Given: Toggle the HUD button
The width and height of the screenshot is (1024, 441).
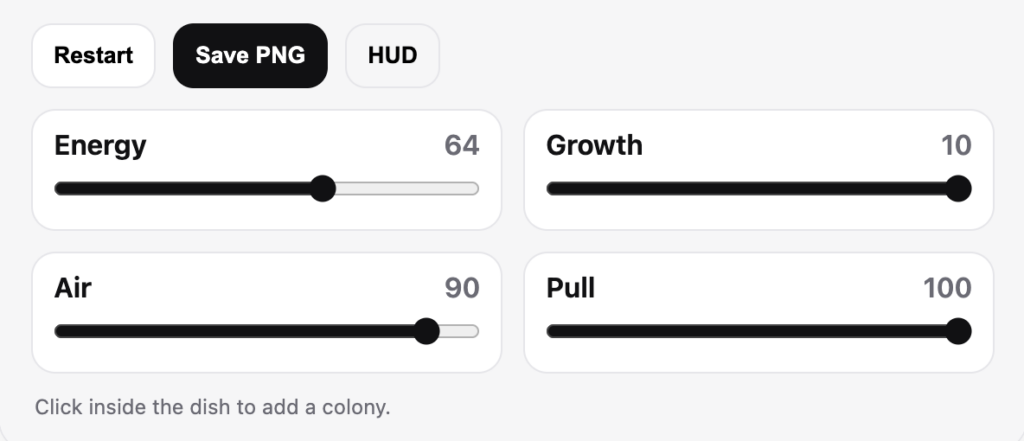Looking at the screenshot, I should [x=392, y=55].
